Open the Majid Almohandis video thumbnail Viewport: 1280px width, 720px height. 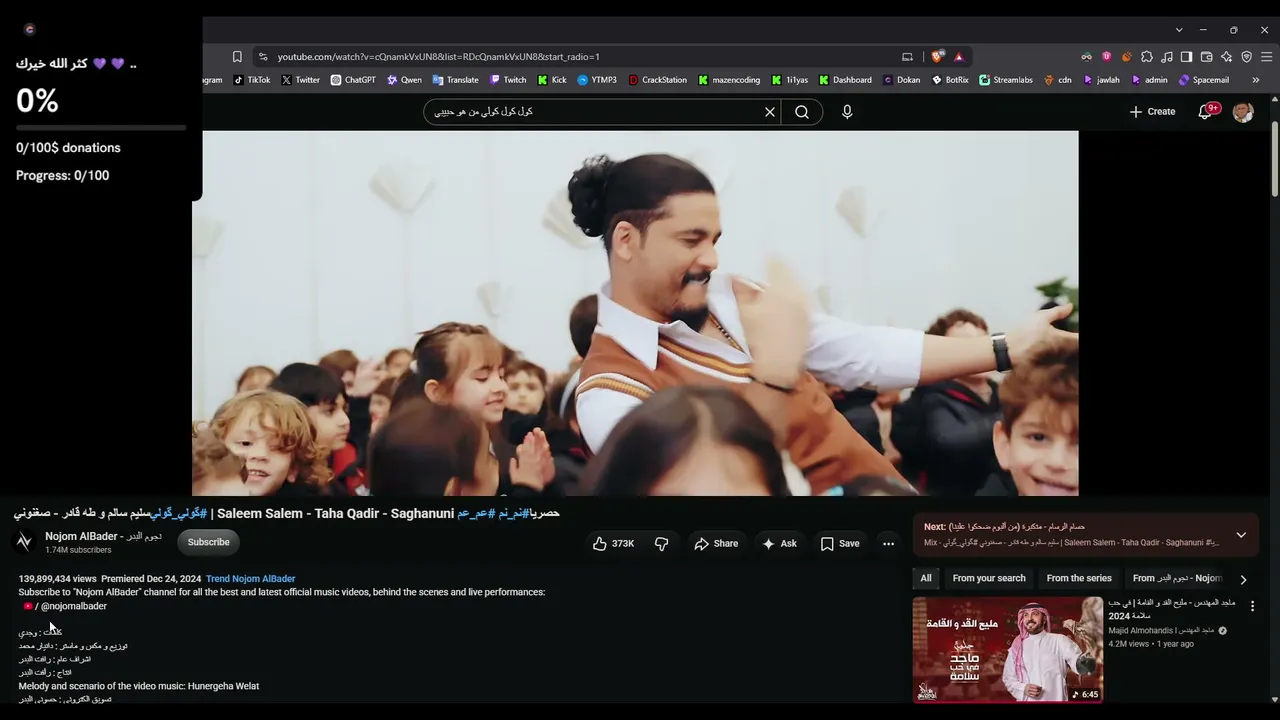point(1008,650)
